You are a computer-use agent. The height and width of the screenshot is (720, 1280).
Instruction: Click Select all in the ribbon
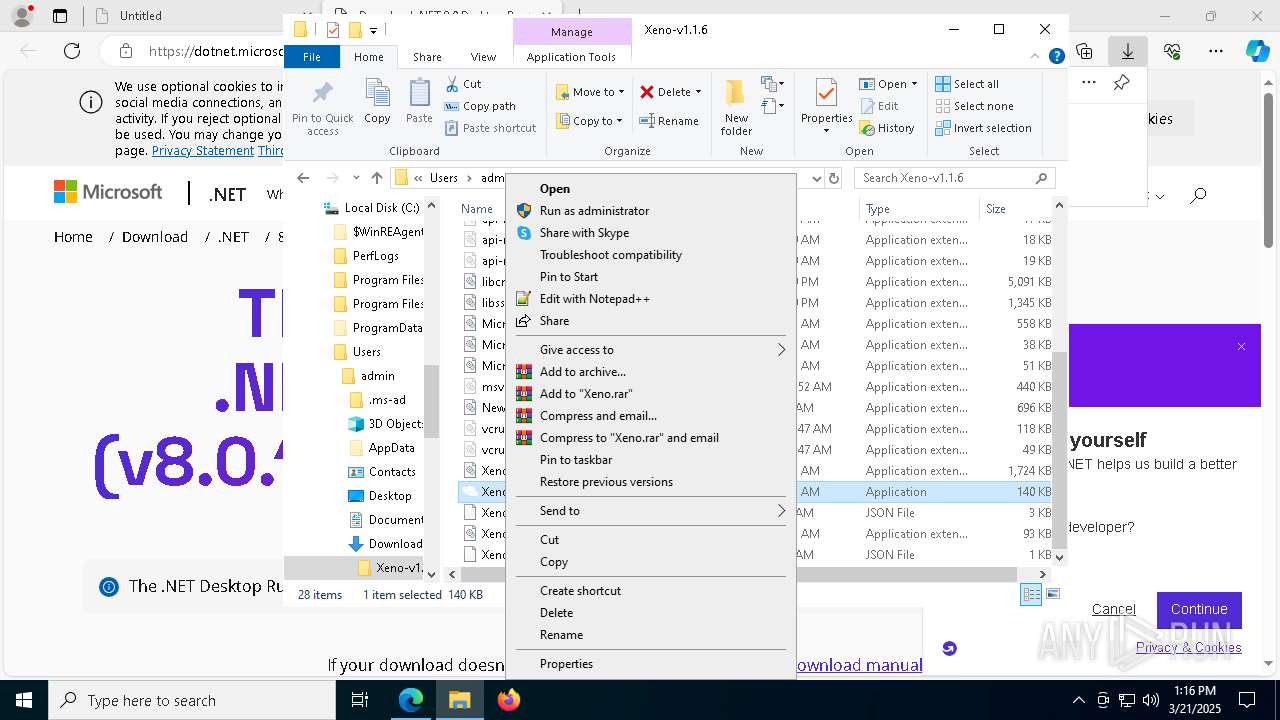coord(967,84)
